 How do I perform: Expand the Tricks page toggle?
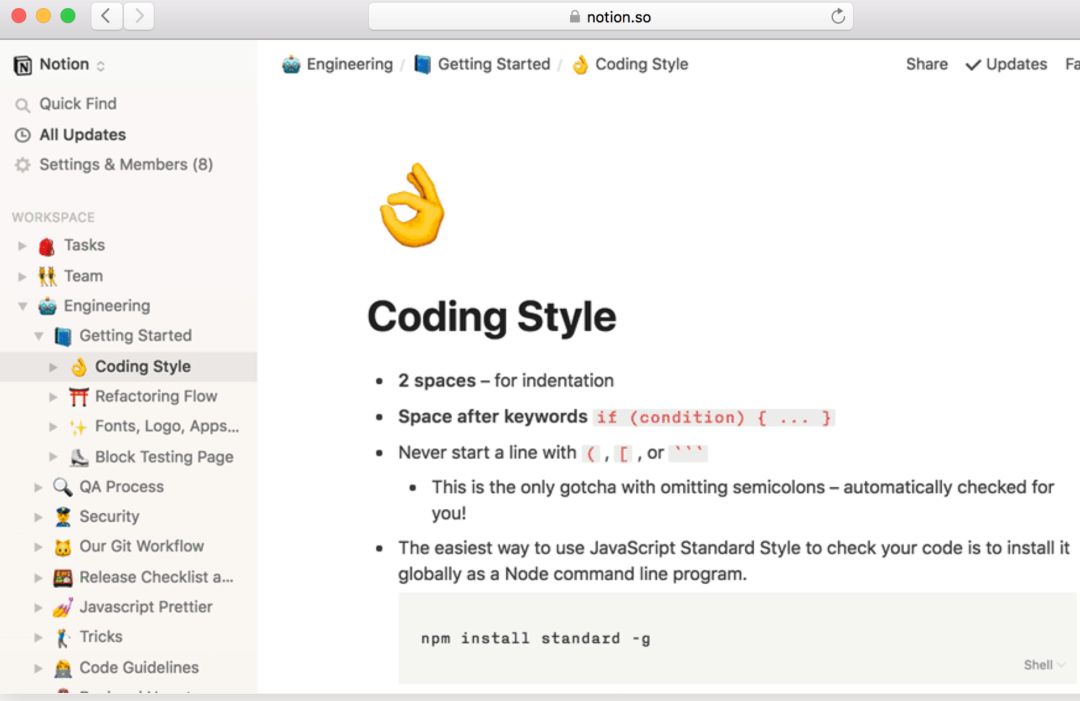39,638
